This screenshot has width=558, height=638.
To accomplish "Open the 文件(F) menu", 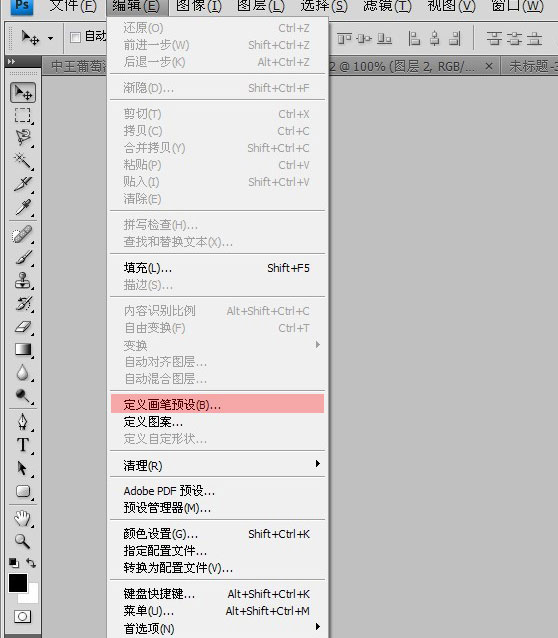I will (73, 6).
